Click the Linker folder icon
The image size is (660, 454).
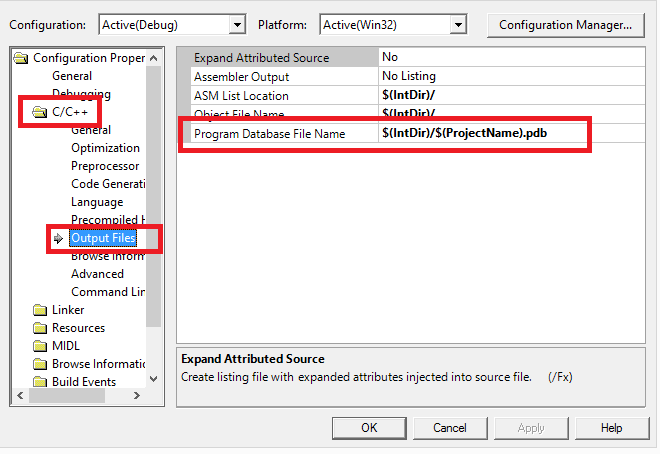click(40, 310)
